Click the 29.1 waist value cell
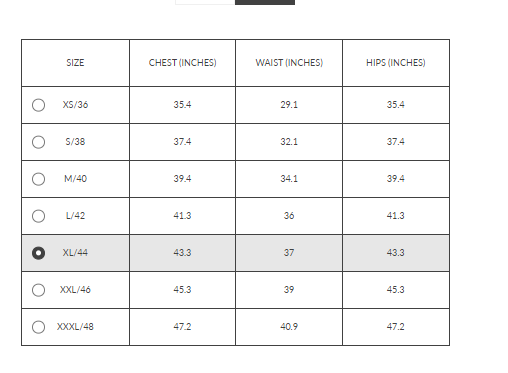 coord(289,105)
